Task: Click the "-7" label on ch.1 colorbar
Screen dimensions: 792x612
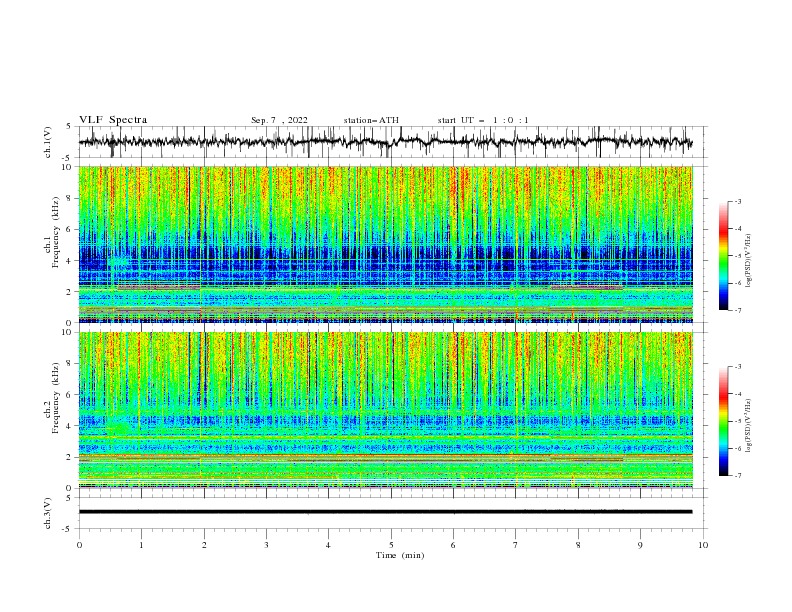Action: (x=738, y=310)
